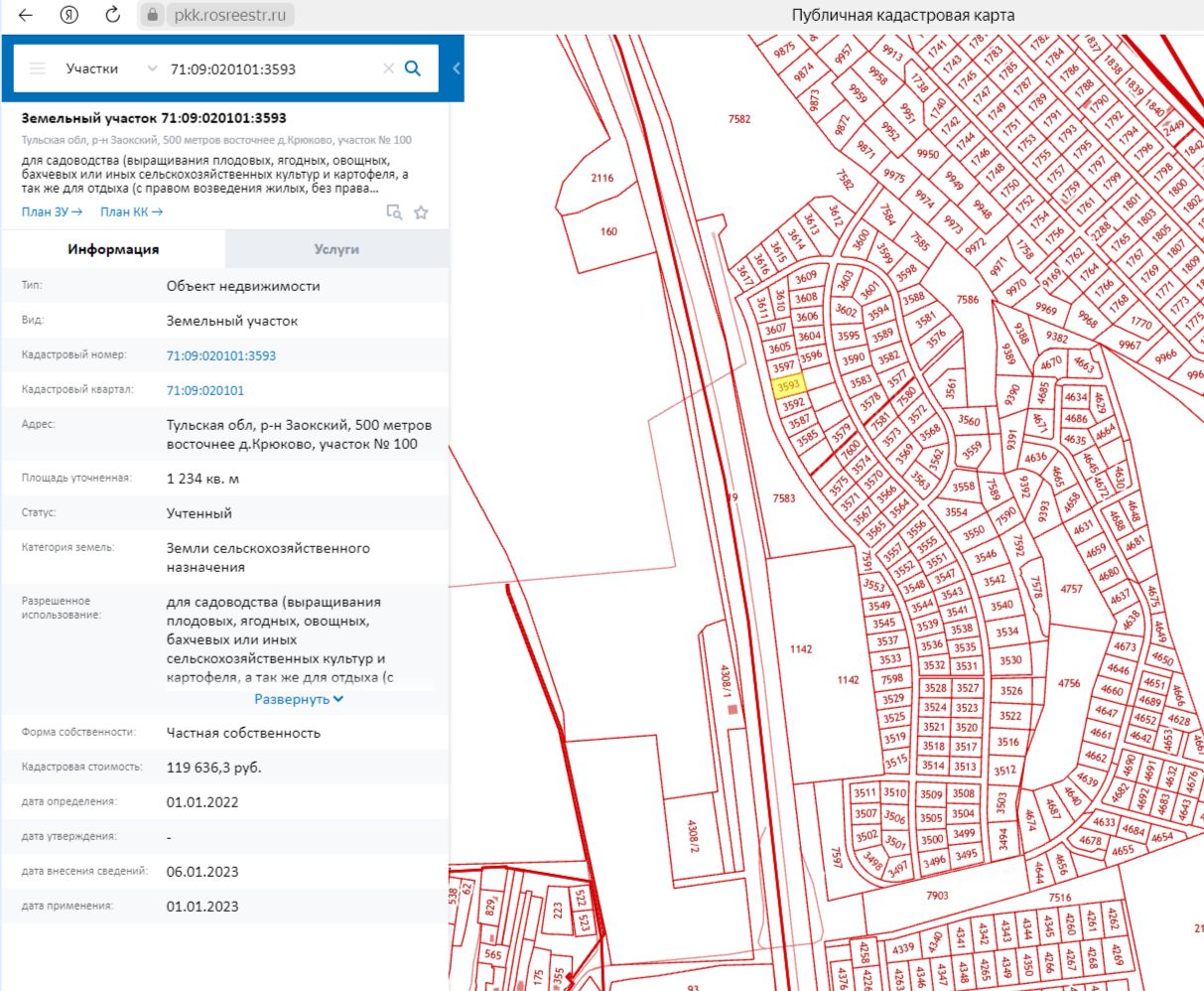The image size is (1204, 991).
Task: Select the heading Земельный участок 71:09:020101:3593
Action: tap(154, 118)
